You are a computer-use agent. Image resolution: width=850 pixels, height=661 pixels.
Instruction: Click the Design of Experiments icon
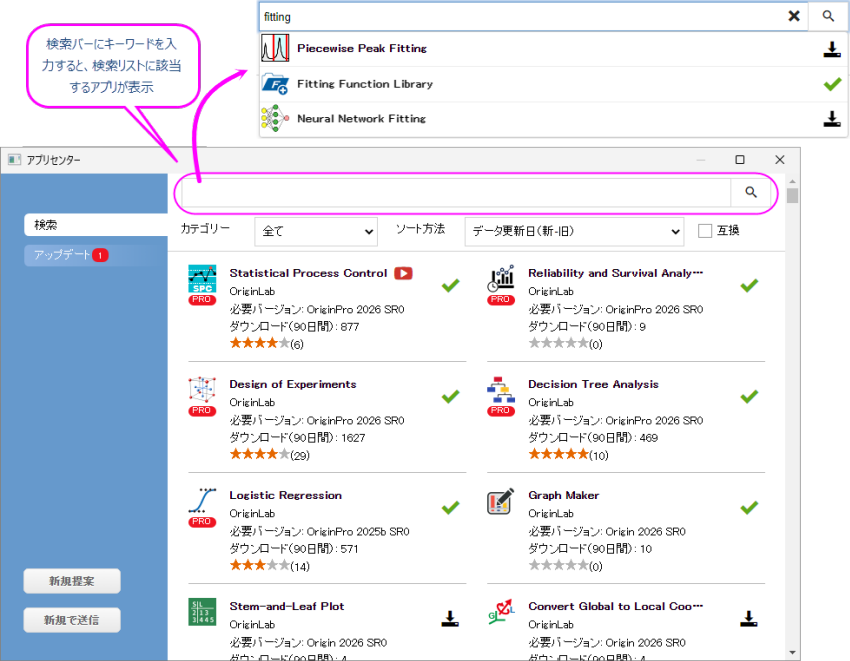(202, 390)
